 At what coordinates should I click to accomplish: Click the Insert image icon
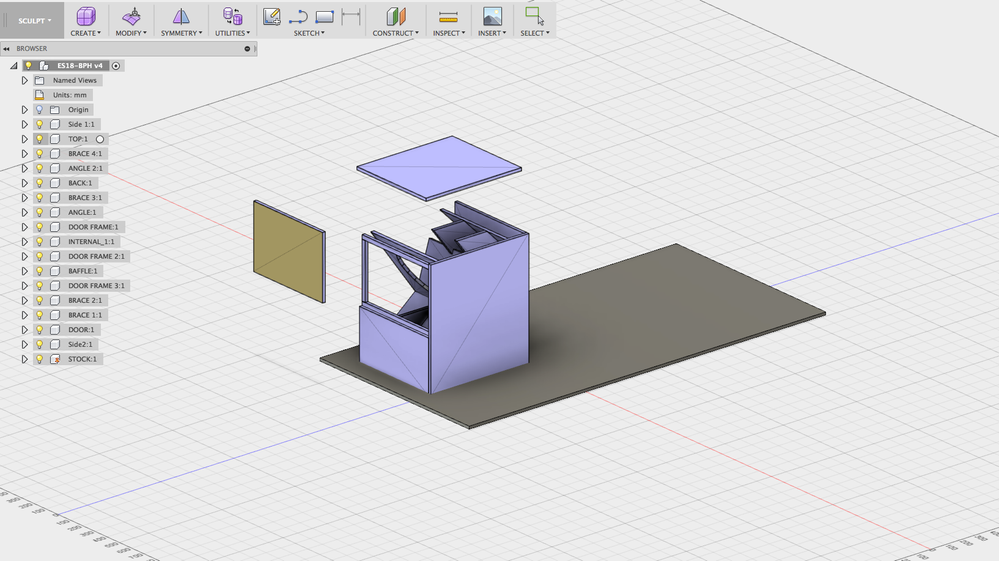coord(492,17)
